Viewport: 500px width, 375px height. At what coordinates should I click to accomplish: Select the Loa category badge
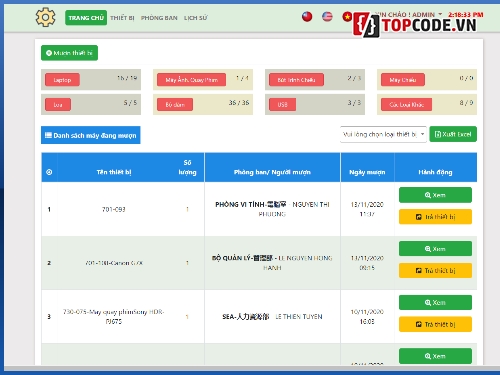(58, 104)
